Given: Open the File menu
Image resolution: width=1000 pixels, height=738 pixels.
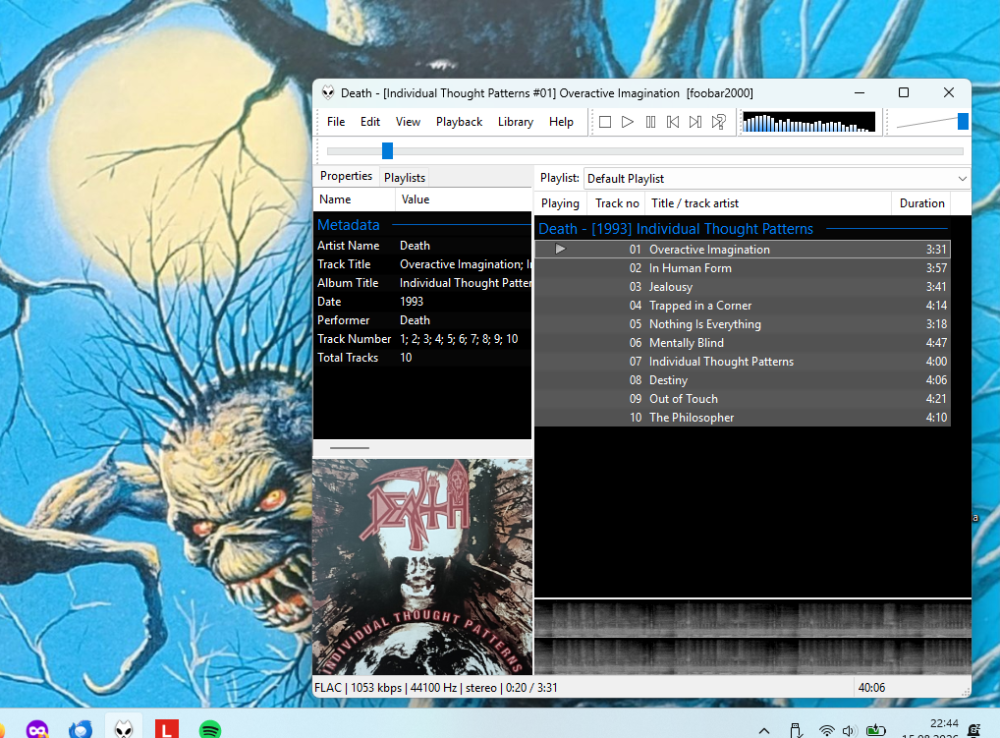Looking at the screenshot, I should 335,122.
